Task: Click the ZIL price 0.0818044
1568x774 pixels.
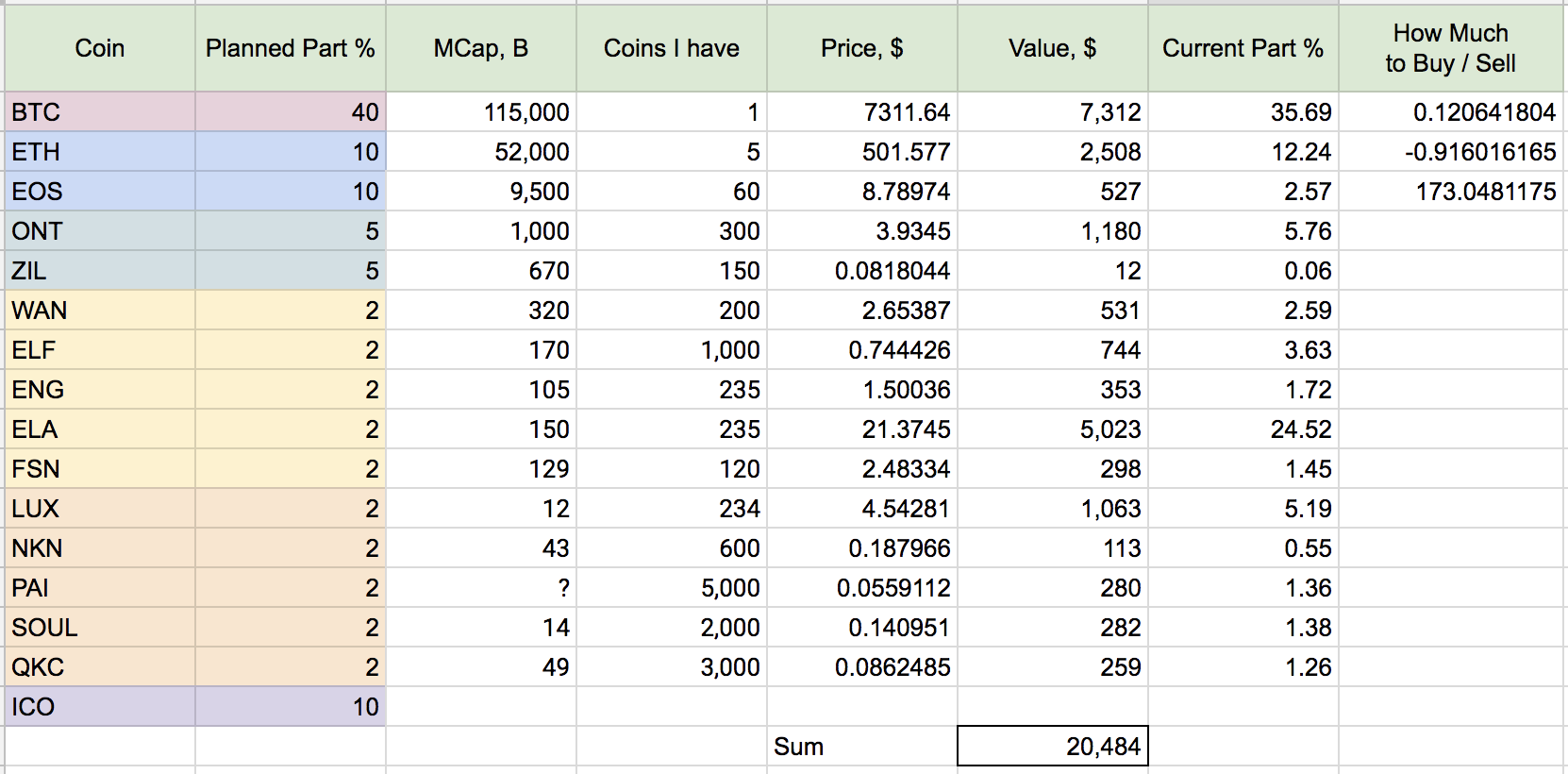Action: (x=862, y=271)
